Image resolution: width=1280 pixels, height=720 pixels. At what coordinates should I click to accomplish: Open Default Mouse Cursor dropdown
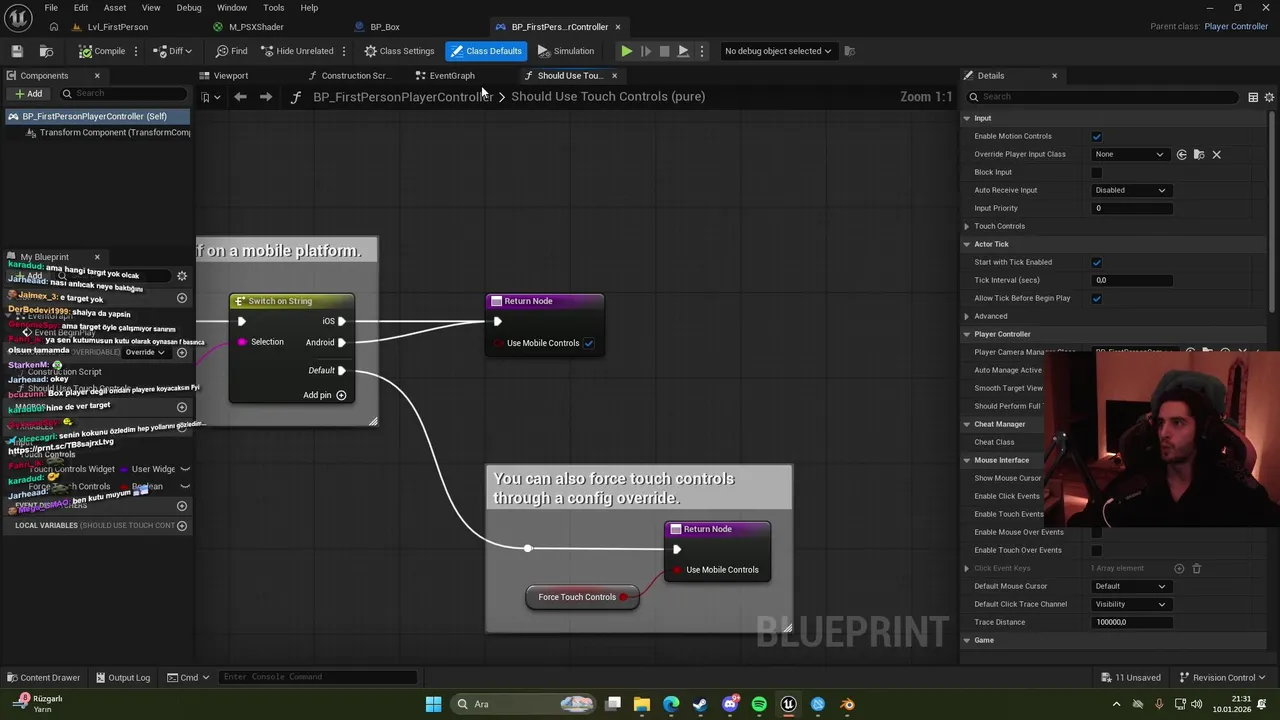pyautogui.click(x=1131, y=586)
